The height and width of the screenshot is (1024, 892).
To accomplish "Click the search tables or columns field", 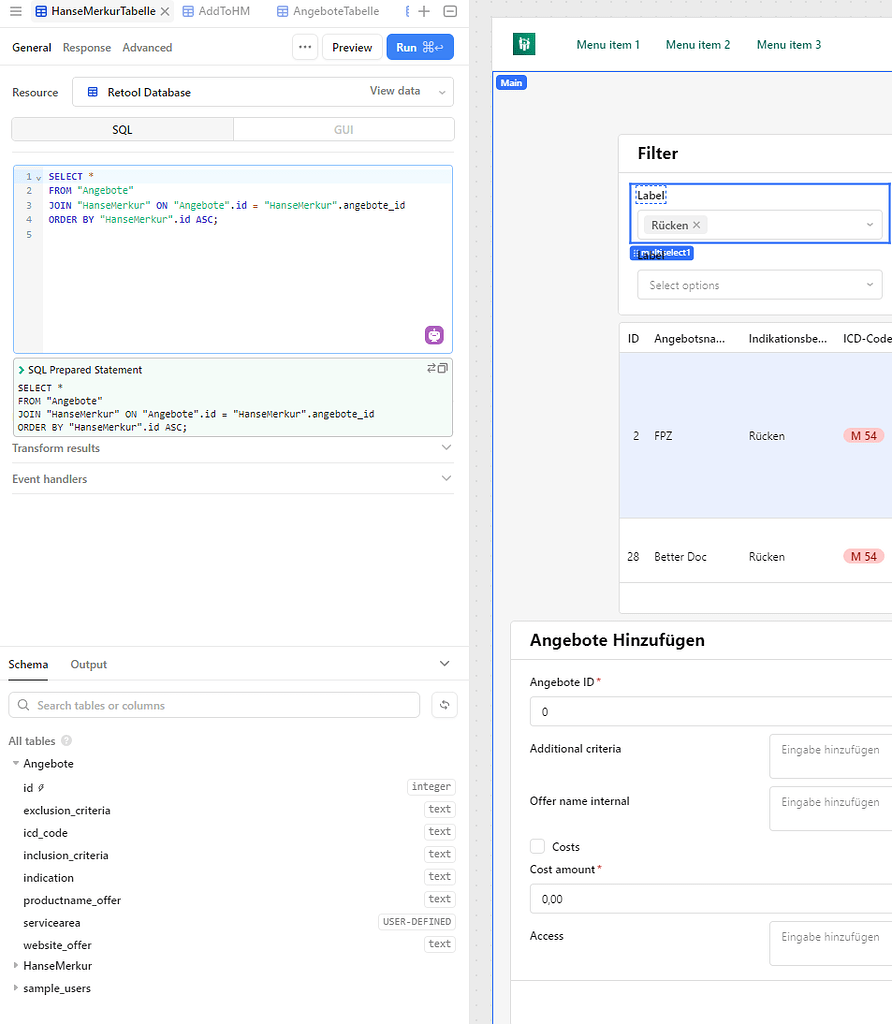I will click(x=214, y=705).
